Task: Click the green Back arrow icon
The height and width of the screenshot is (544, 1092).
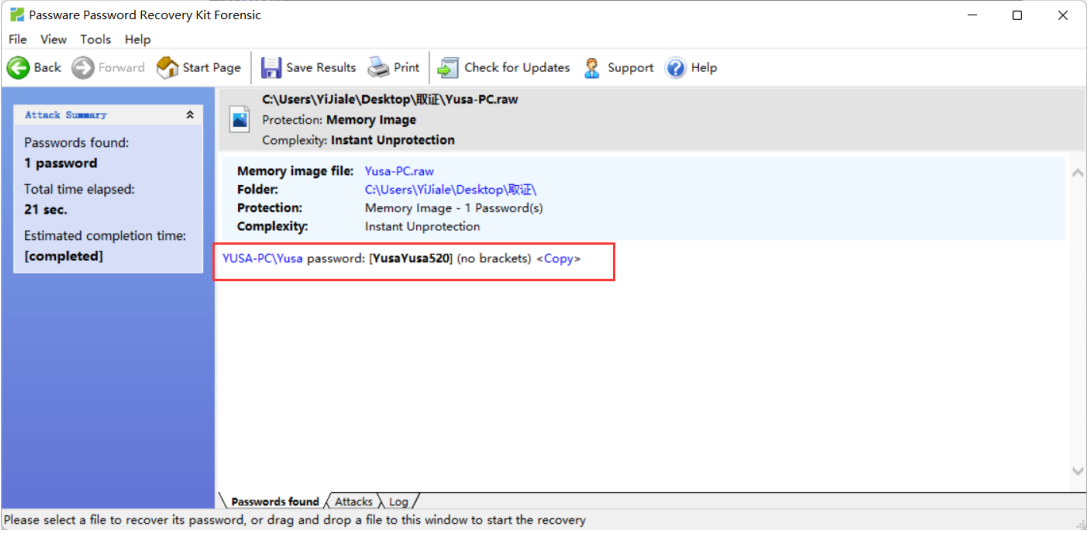Action: pos(18,68)
